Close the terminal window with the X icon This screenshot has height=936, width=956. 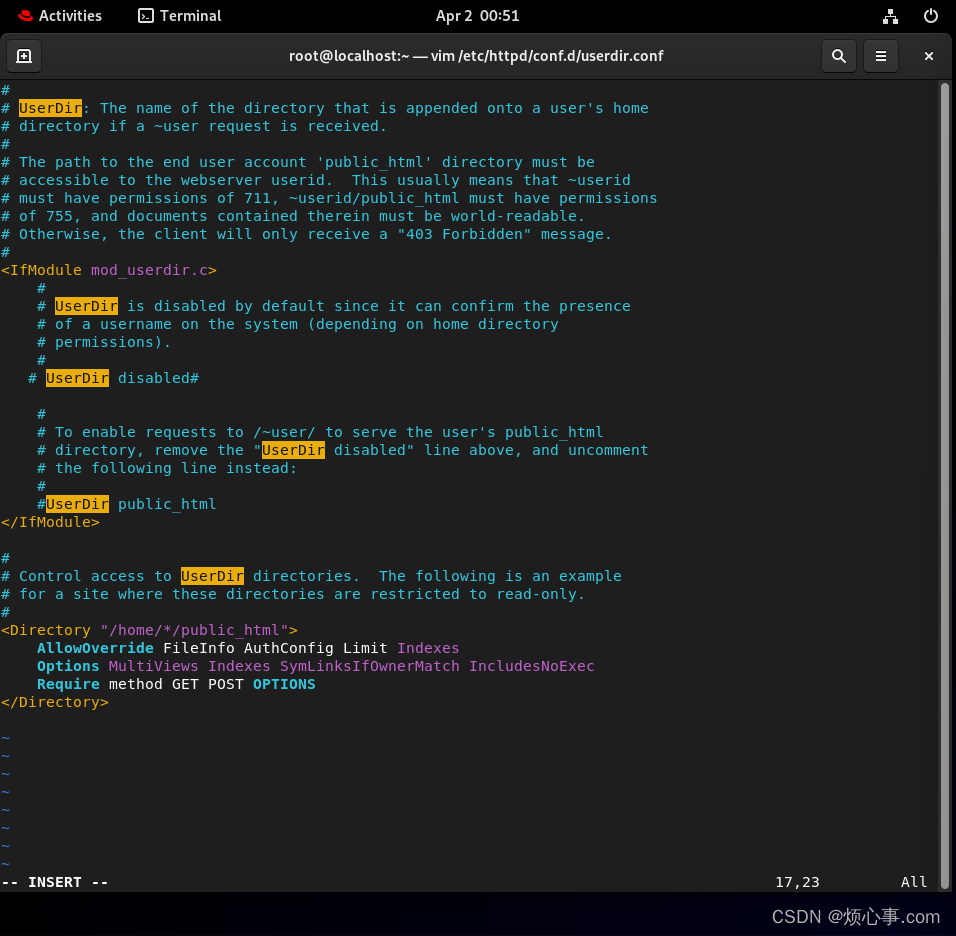pos(928,56)
